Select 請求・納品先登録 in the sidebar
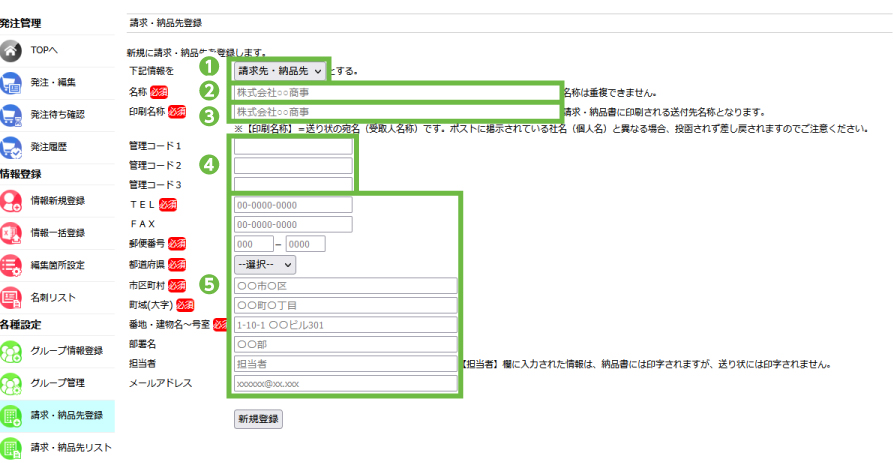893x463 pixels. click(x=66, y=415)
